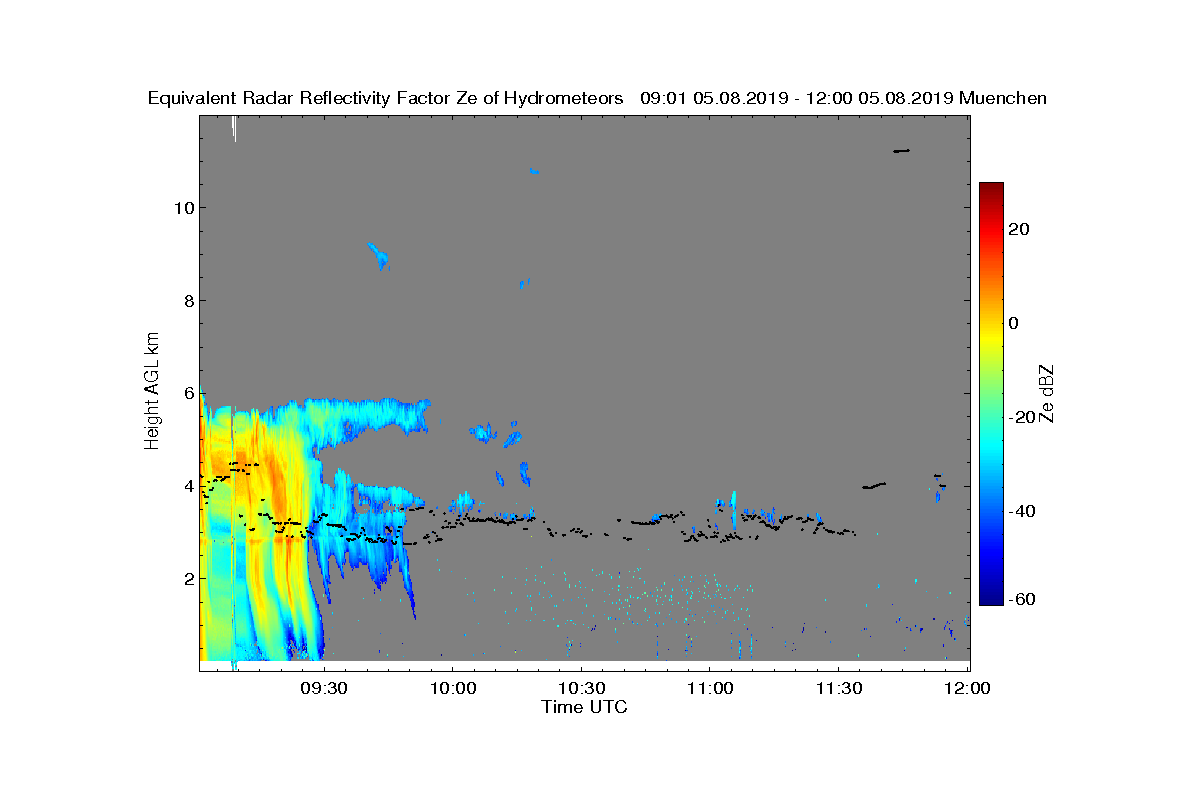Click the 11:00 time tick label

click(x=709, y=689)
